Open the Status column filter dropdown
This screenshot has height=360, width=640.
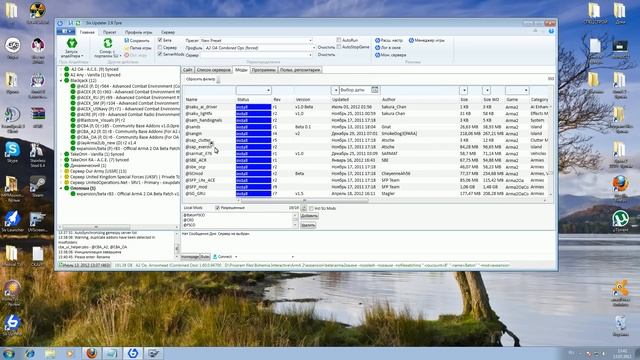(268, 90)
